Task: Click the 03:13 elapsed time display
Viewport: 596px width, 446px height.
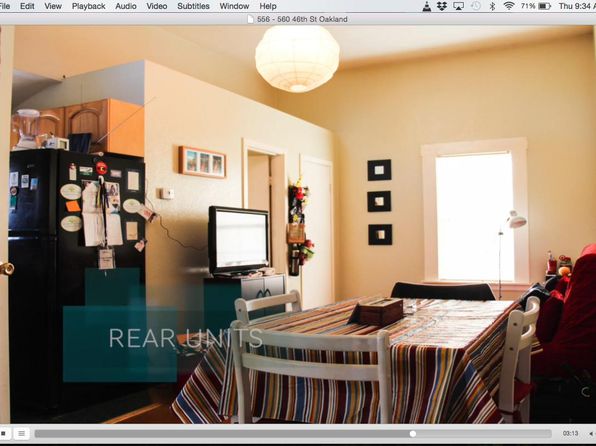Action: tap(570, 433)
